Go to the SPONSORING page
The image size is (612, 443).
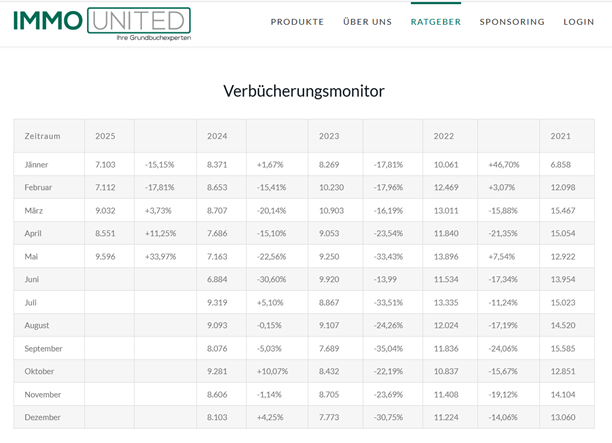512,22
